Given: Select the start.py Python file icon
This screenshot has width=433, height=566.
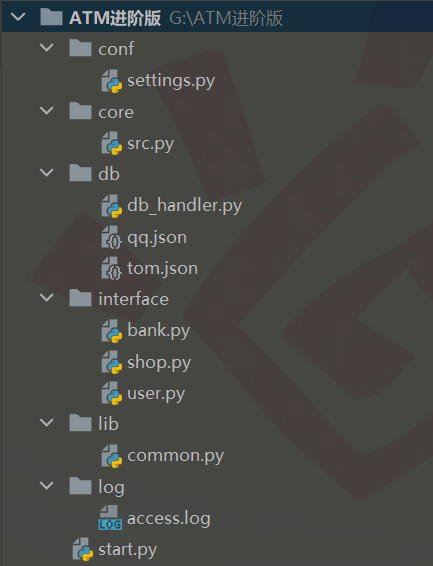Looking at the screenshot, I should (83, 549).
